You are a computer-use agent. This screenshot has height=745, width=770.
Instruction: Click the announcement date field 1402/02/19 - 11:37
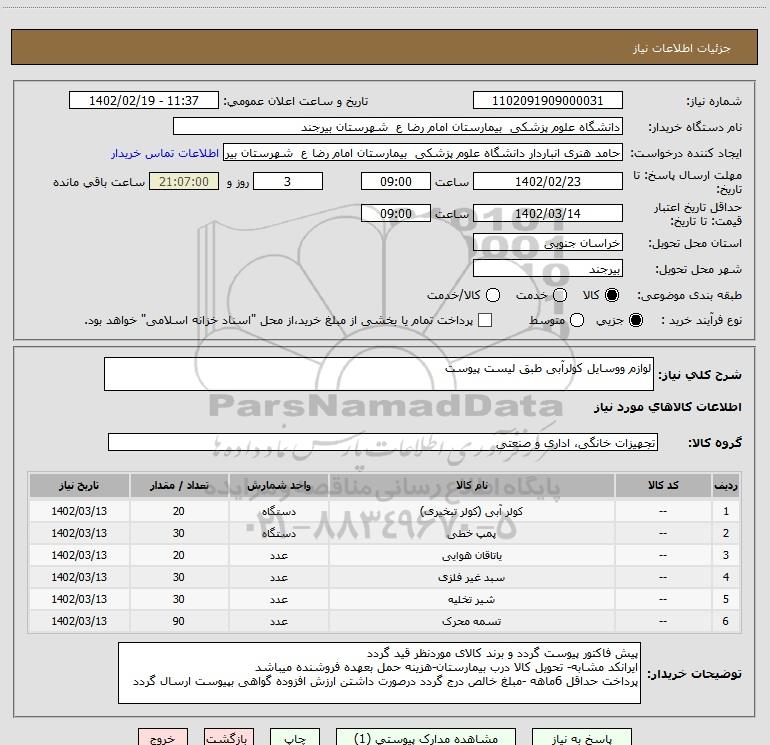pyautogui.click(x=143, y=100)
